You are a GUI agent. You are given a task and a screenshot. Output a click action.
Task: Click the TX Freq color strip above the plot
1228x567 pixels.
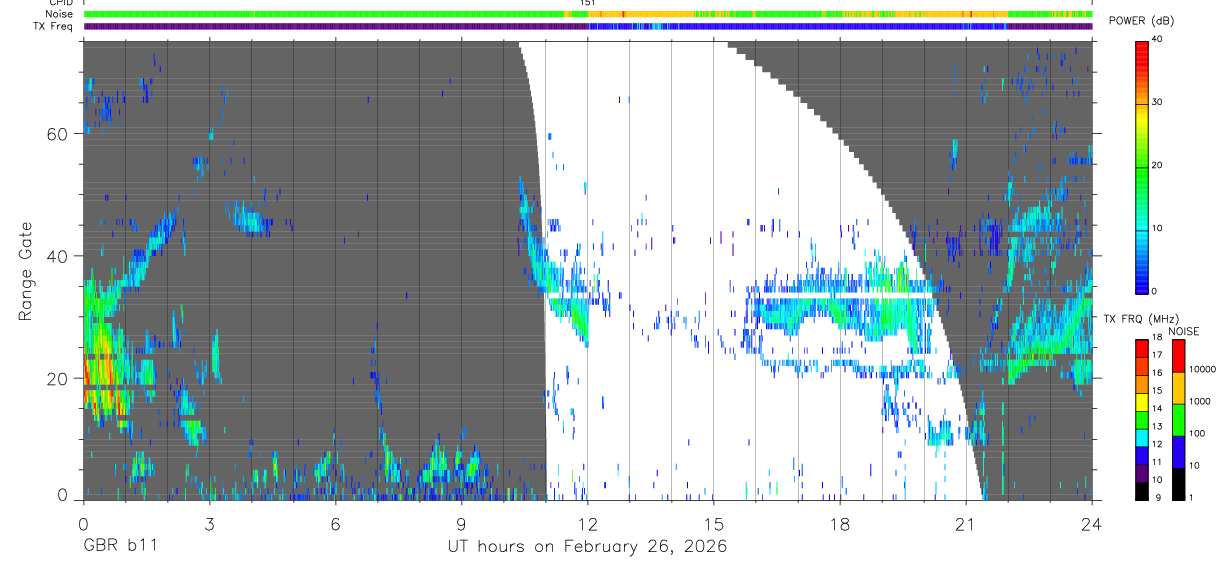[x=588, y=27]
